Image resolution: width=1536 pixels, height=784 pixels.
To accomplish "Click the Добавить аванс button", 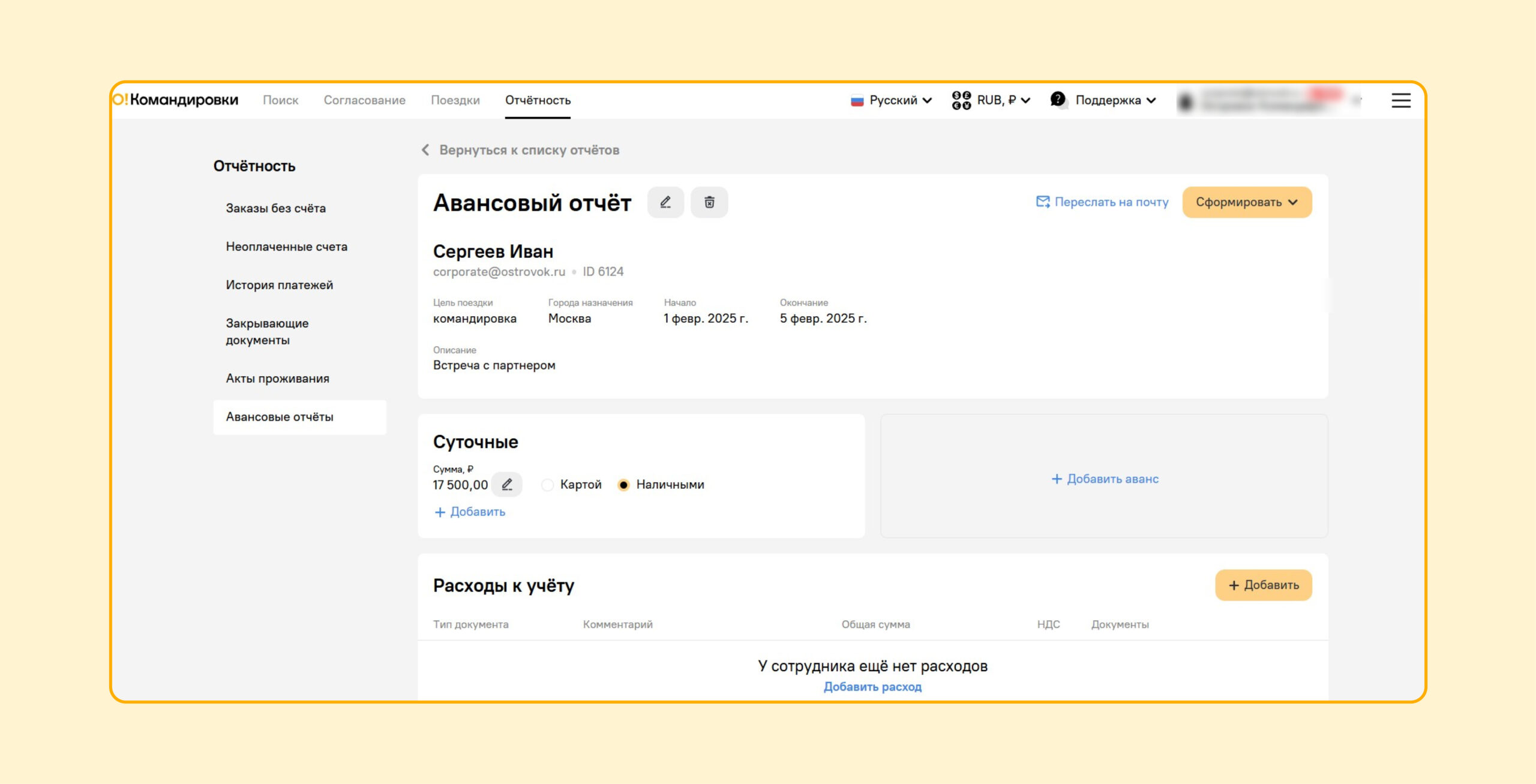I will [1105, 479].
